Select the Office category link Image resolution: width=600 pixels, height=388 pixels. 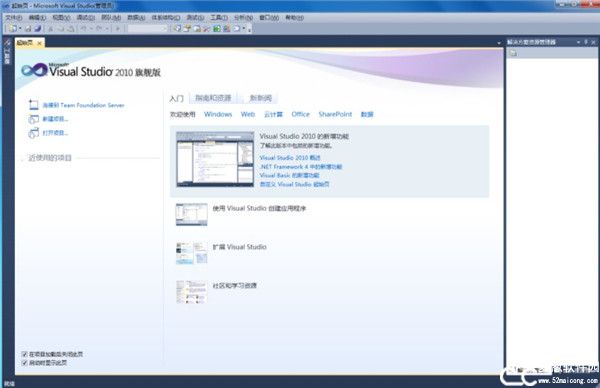pyautogui.click(x=300, y=114)
